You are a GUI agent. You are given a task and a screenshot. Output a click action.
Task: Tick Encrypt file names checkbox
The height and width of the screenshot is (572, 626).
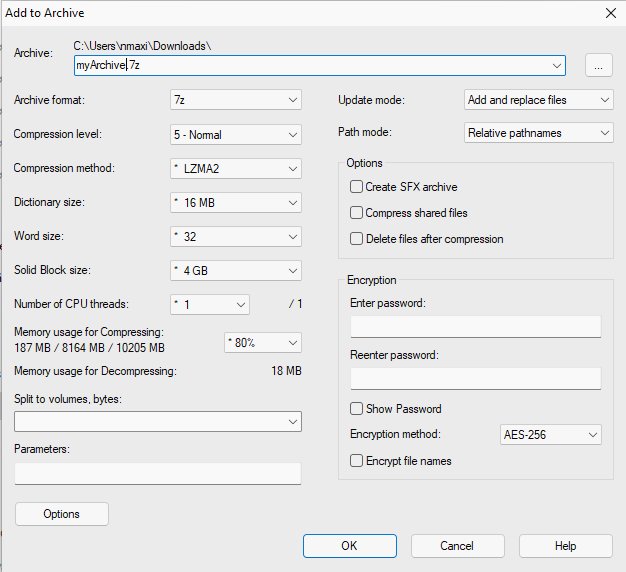pos(356,461)
